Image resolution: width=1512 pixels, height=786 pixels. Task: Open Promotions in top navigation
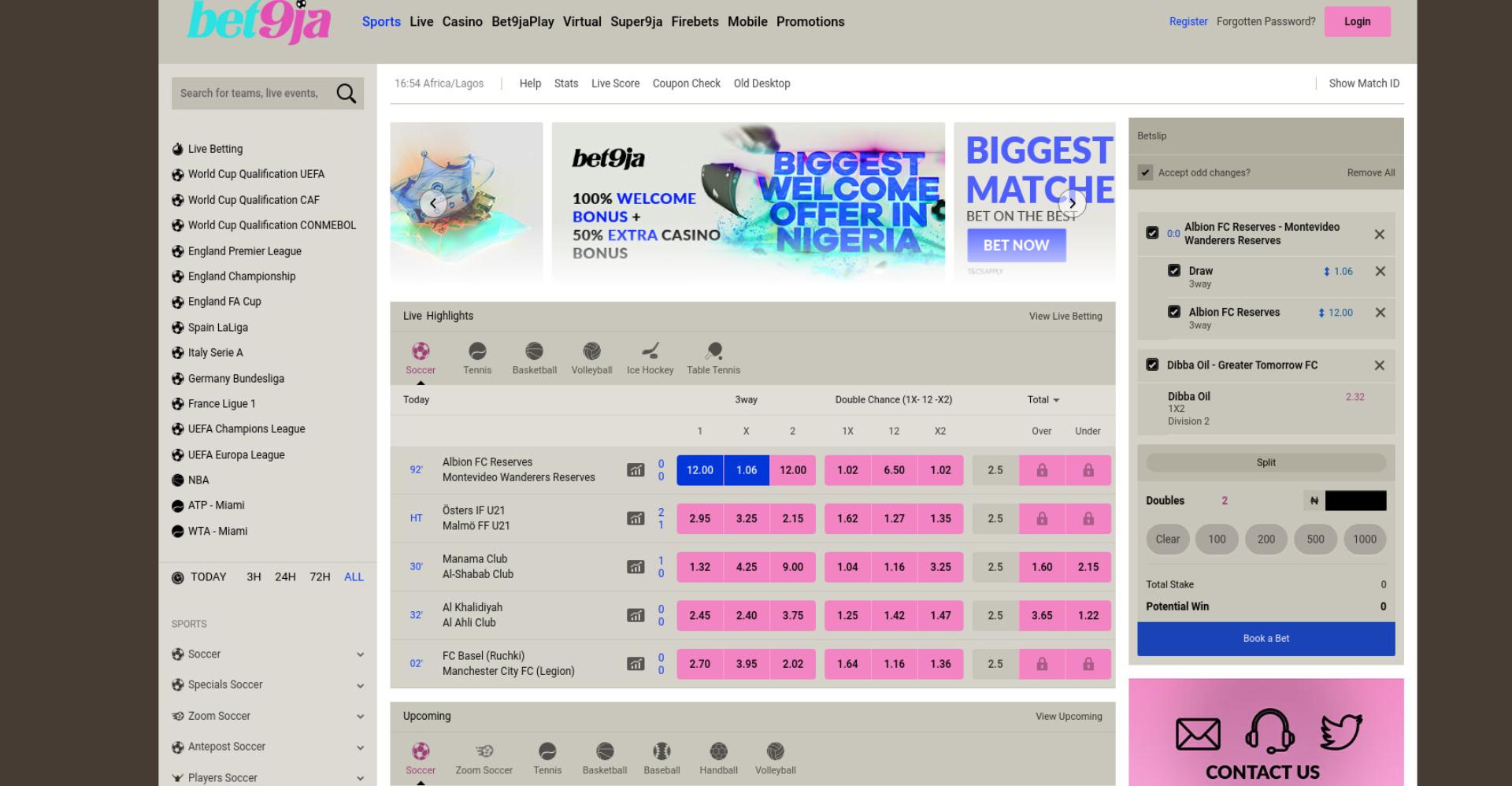coord(810,22)
